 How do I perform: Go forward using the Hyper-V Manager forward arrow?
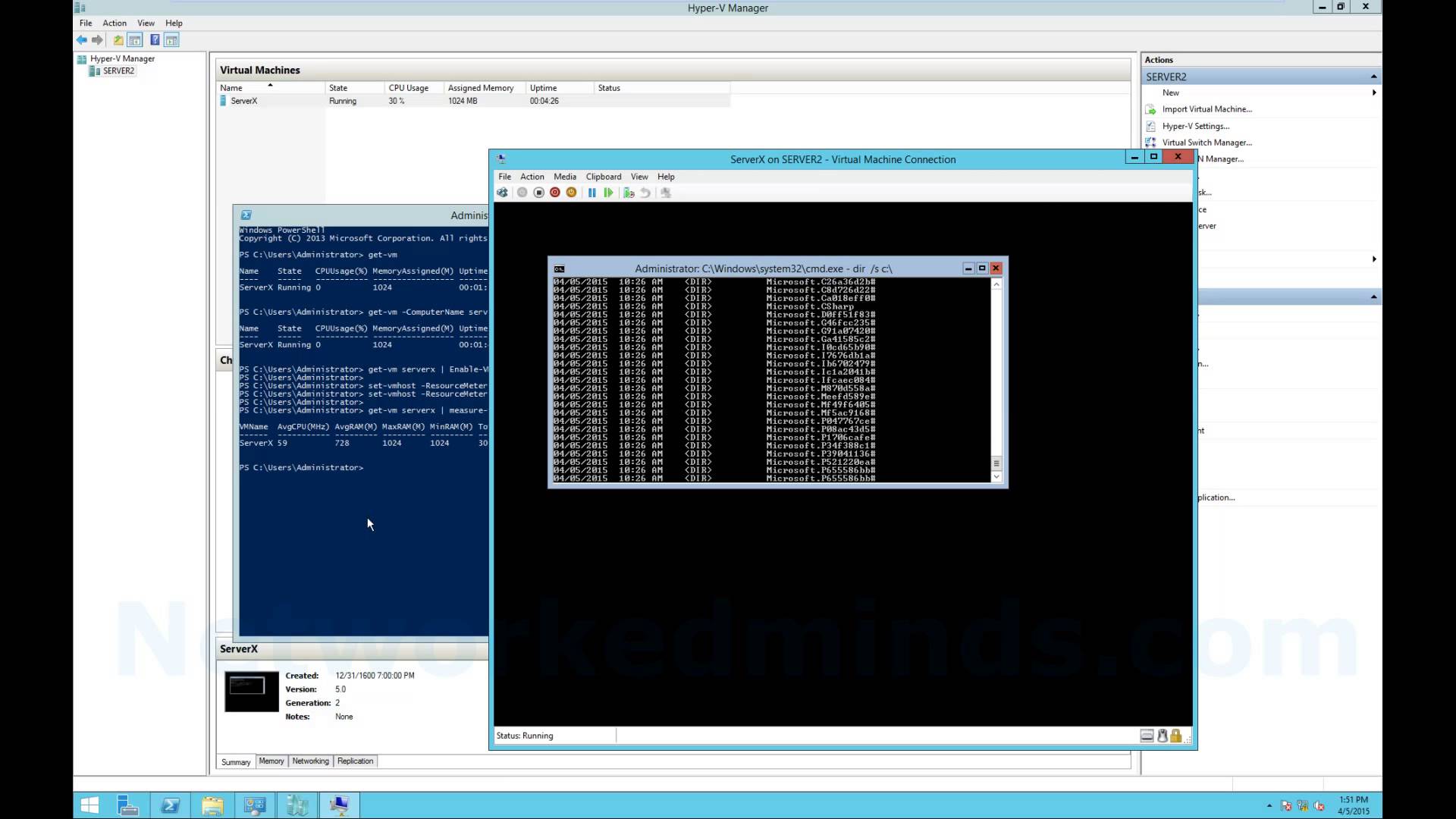tap(97, 40)
